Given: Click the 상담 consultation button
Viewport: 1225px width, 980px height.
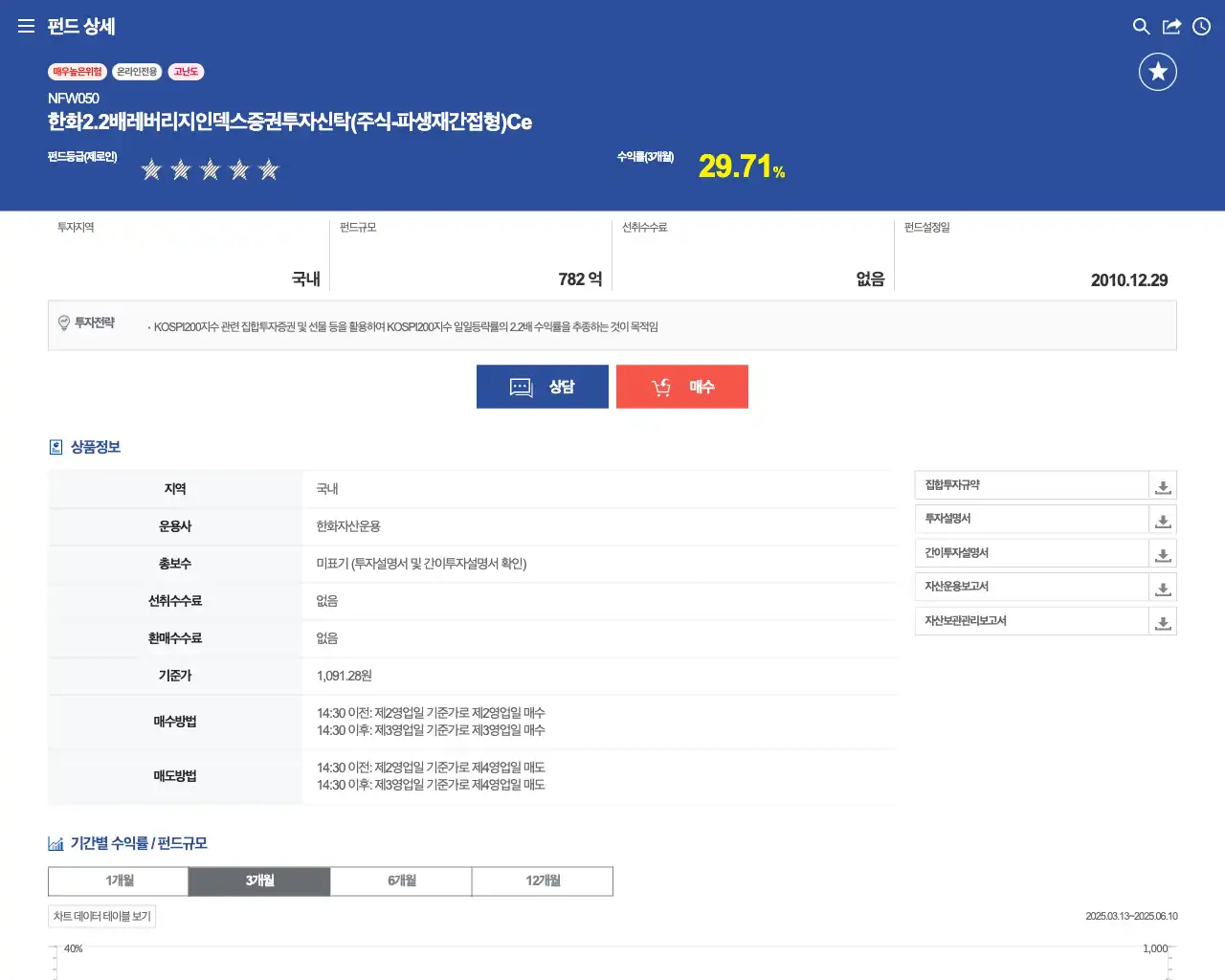Looking at the screenshot, I should (x=543, y=387).
